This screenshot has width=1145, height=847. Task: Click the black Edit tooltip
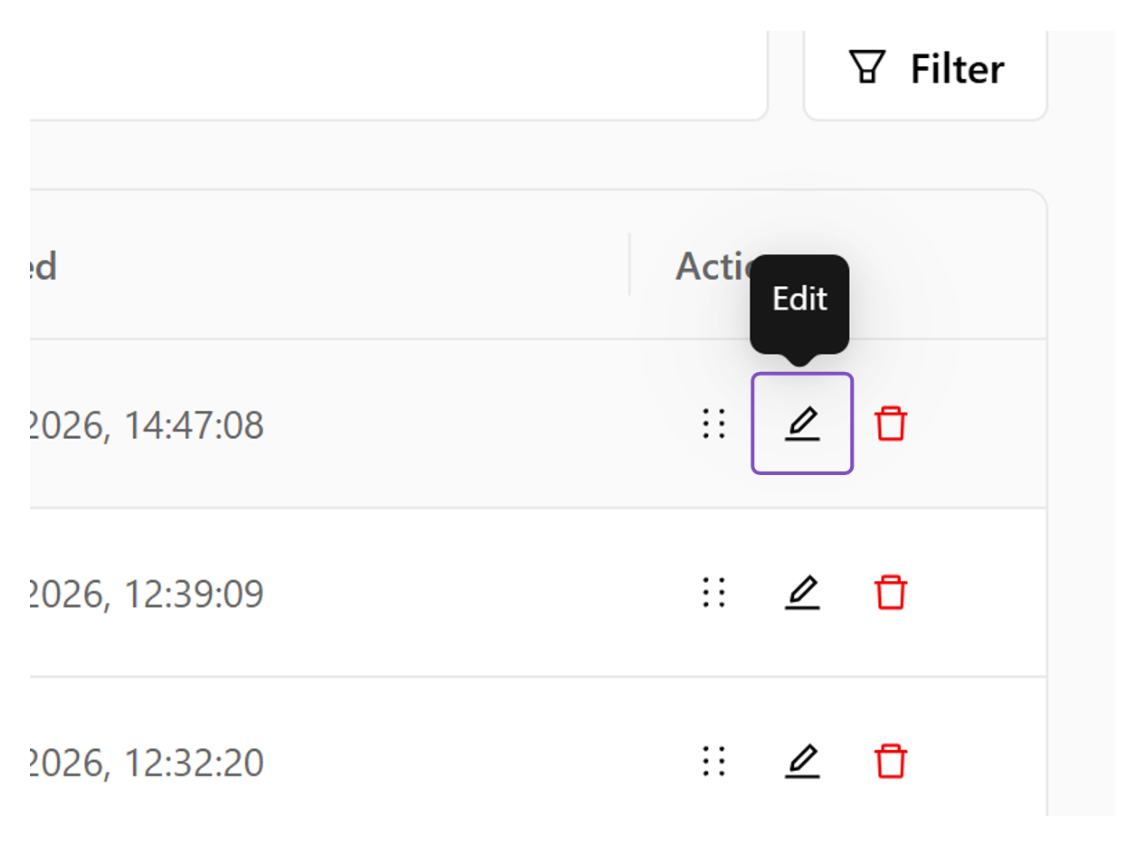tap(800, 304)
